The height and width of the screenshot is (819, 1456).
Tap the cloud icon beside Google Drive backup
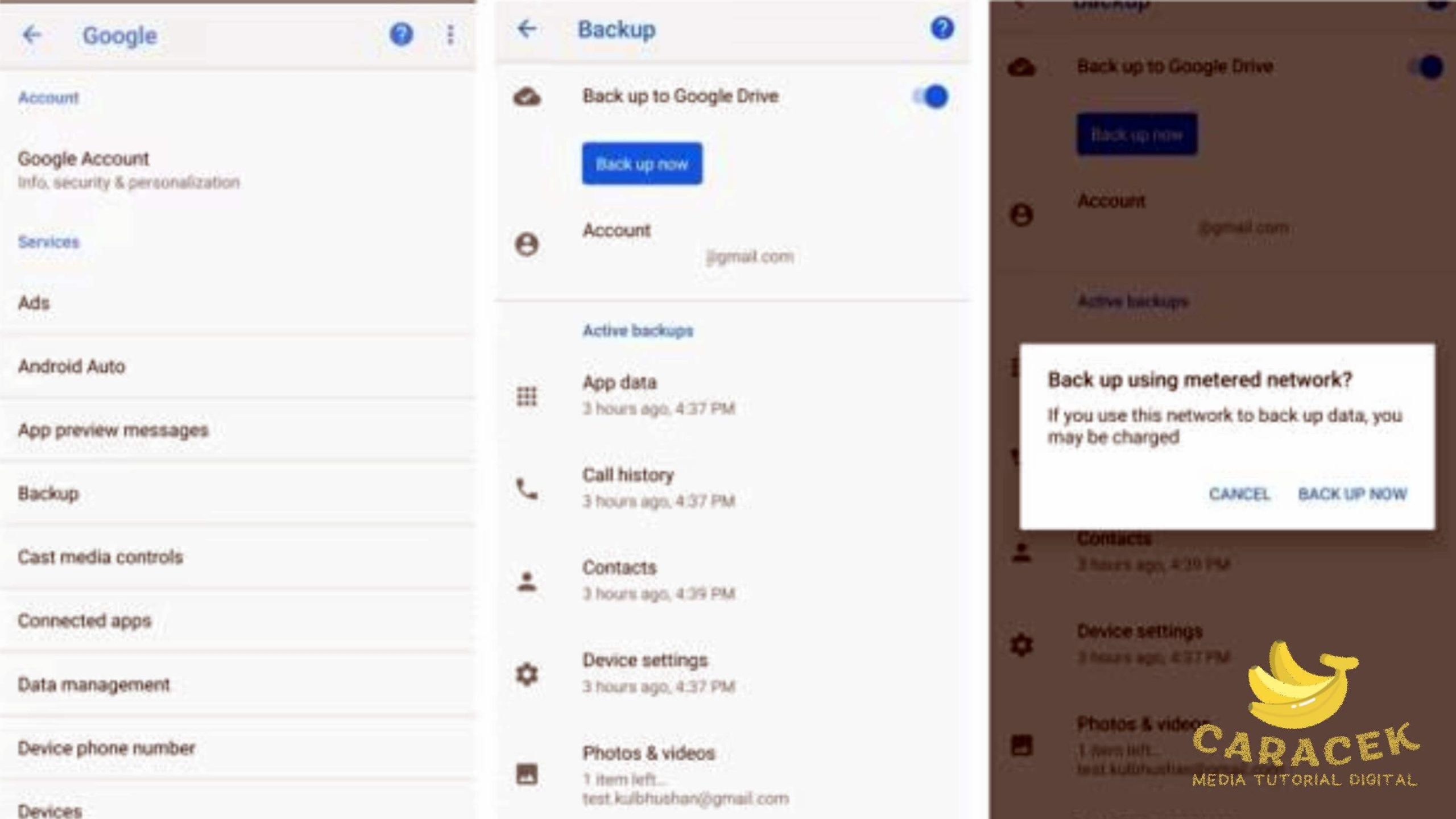point(527,97)
